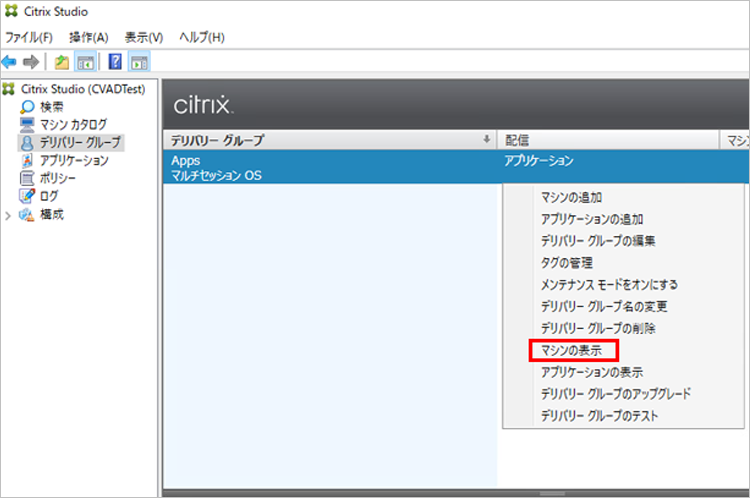Select the 検索 search node
The height and width of the screenshot is (498, 750).
coord(52,106)
